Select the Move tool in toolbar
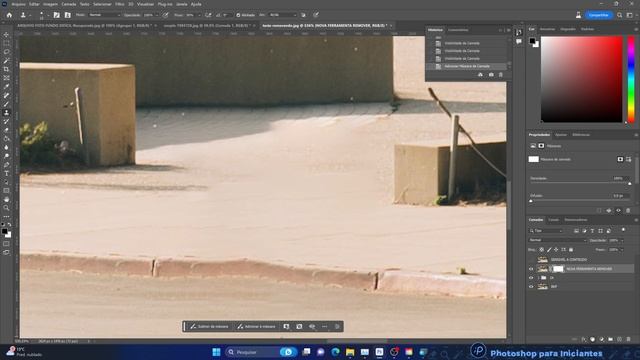Viewport: 640px width, 360px height. [x=6, y=35]
